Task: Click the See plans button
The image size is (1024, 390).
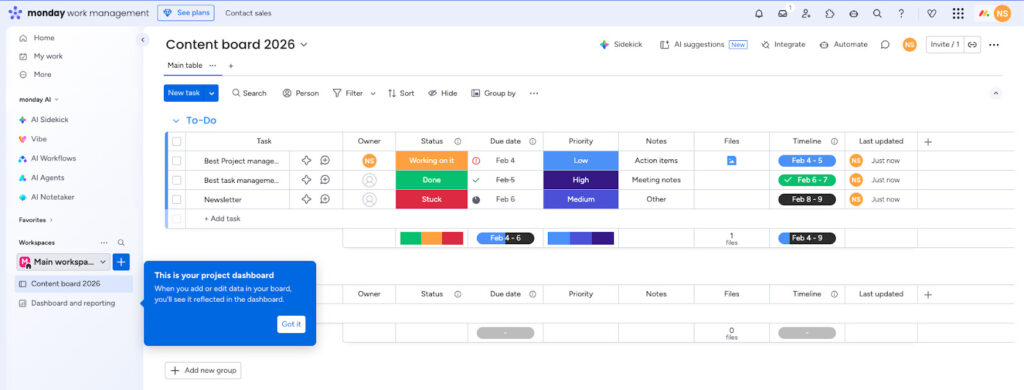Action: coord(186,13)
